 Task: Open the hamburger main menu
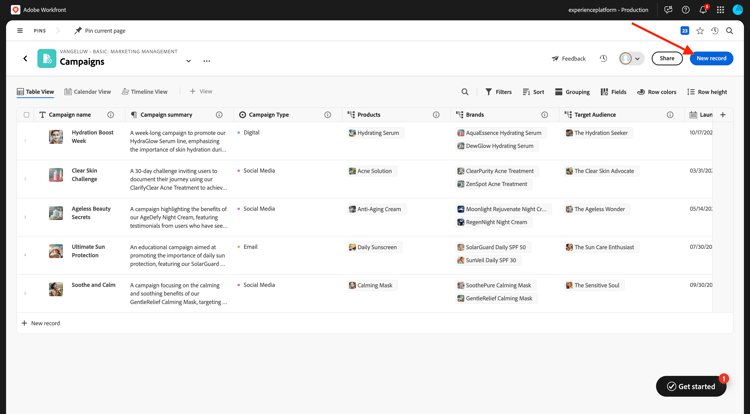(x=20, y=31)
